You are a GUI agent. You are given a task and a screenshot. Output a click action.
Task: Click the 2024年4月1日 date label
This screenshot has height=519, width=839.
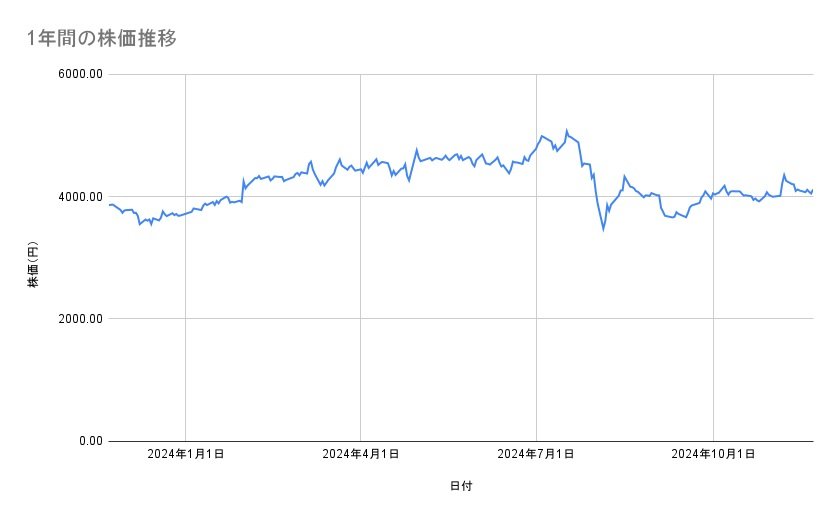click(x=360, y=455)
